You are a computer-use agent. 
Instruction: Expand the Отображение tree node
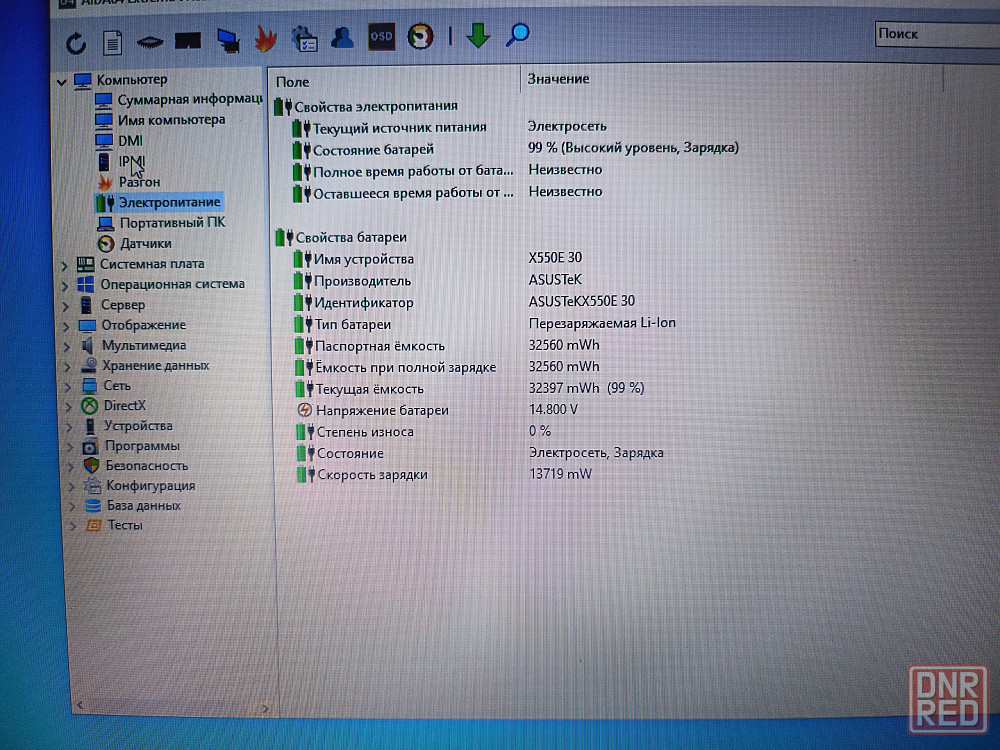(x=66, y=327)
